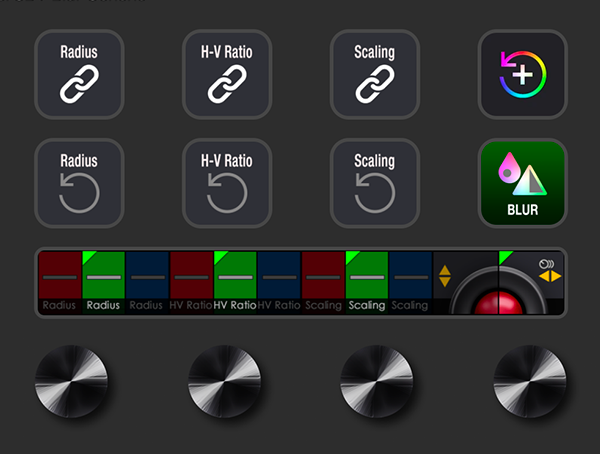Click the yellow left-right arrows icon
600x454 pixels.
[x=550, y=276]
